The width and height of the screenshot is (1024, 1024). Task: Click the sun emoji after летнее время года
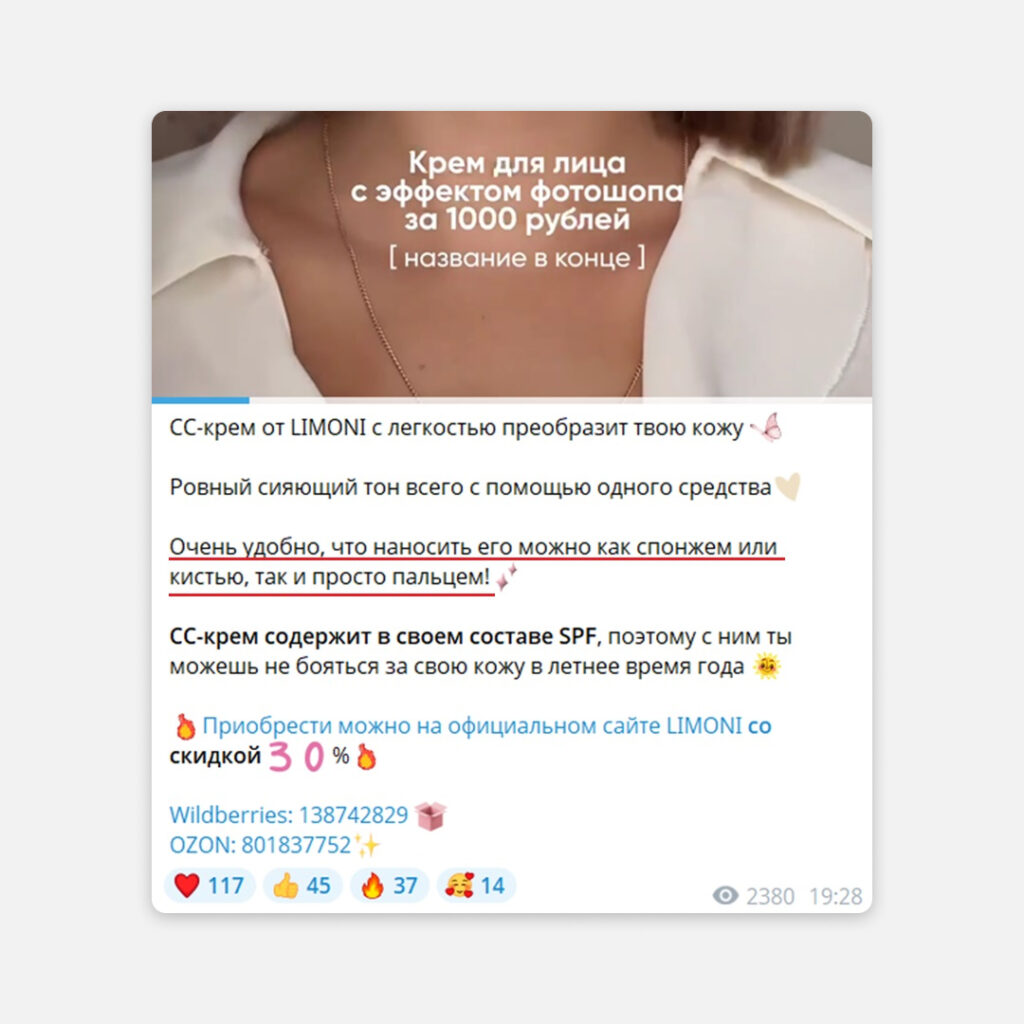[x=767, y=666]
